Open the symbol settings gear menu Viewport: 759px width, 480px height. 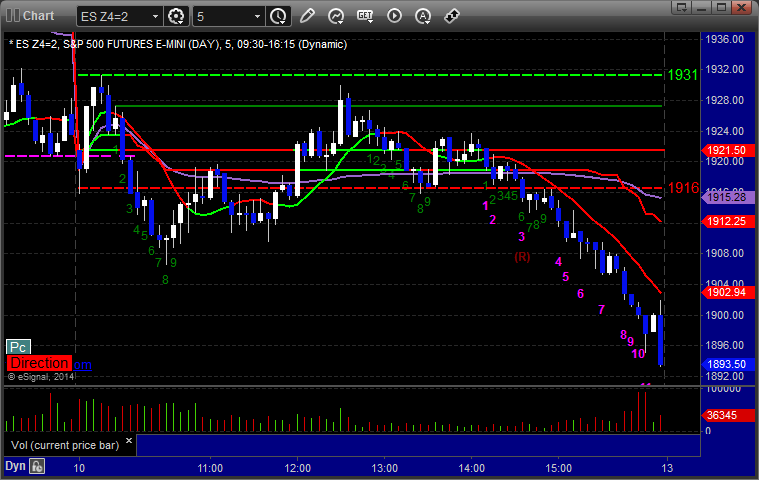(x=176, y=16)
